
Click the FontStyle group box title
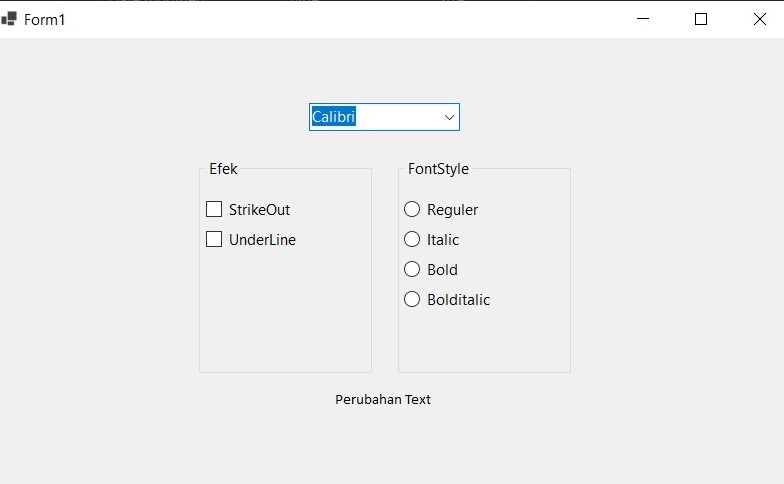[438, 169]
